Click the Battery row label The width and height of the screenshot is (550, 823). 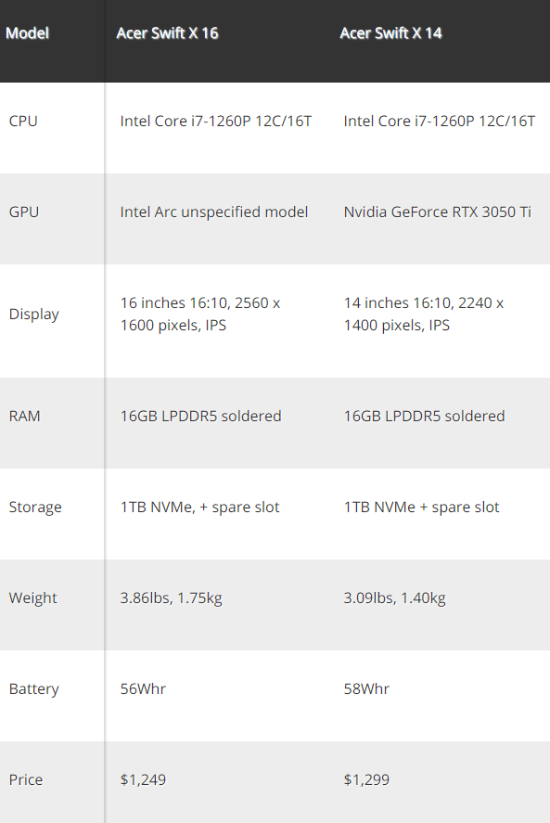pos(34,689)
